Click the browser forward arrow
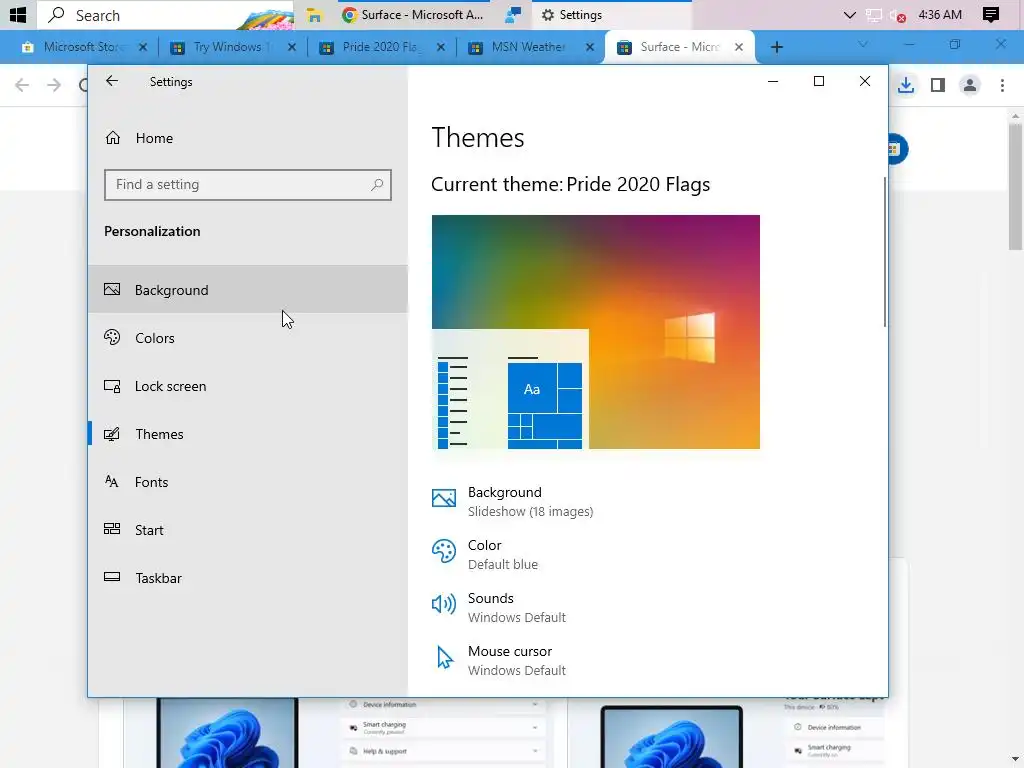The image size is (1024, 768). tap(54, 85)
